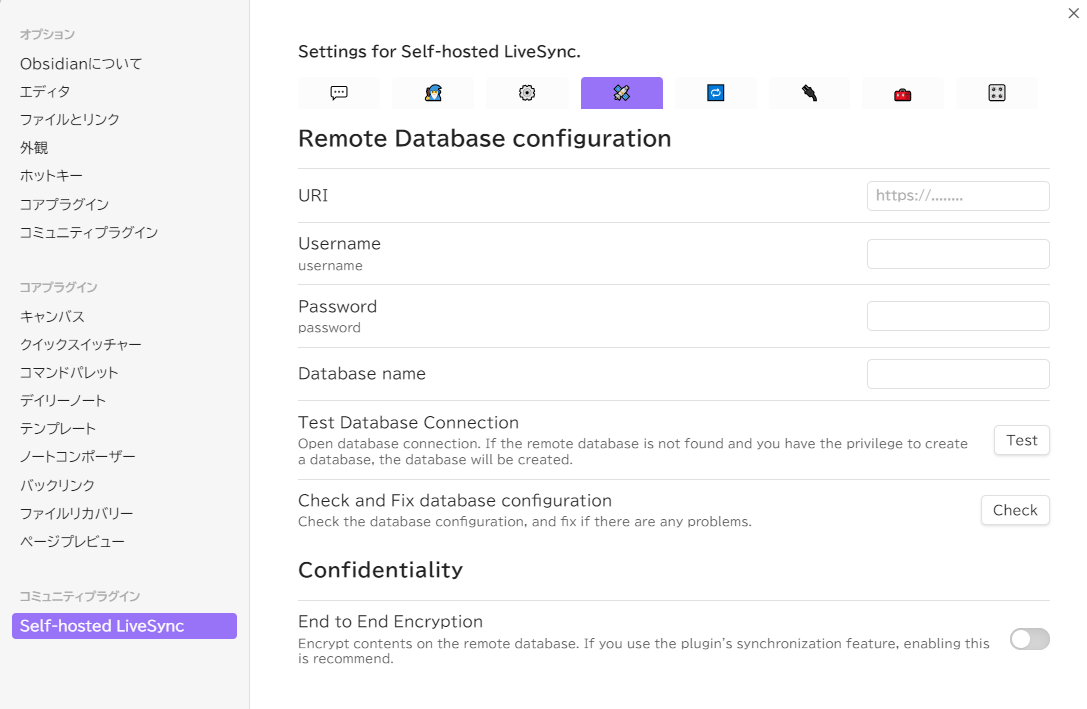Open the plug icon tab
Viewport: 1087px width, 709px height.
tap(809, 93)
